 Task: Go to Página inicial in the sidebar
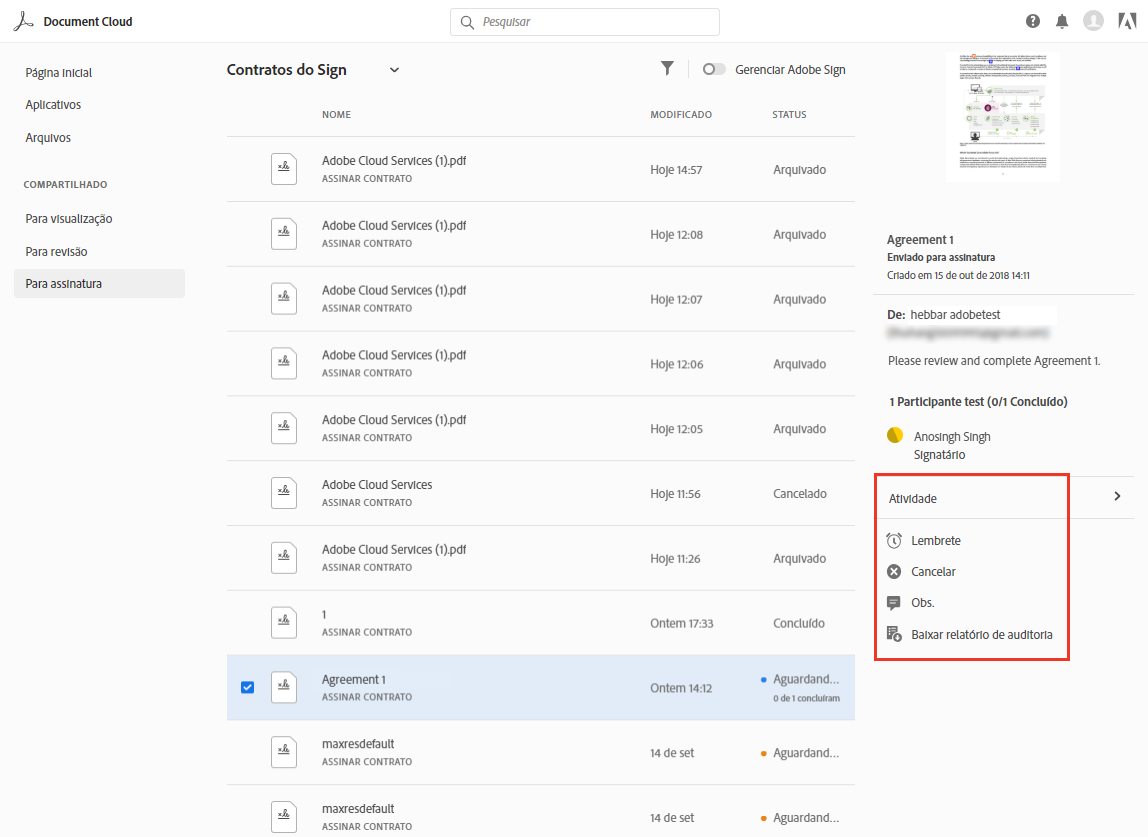pyautogui.click(x=59, y=73)
